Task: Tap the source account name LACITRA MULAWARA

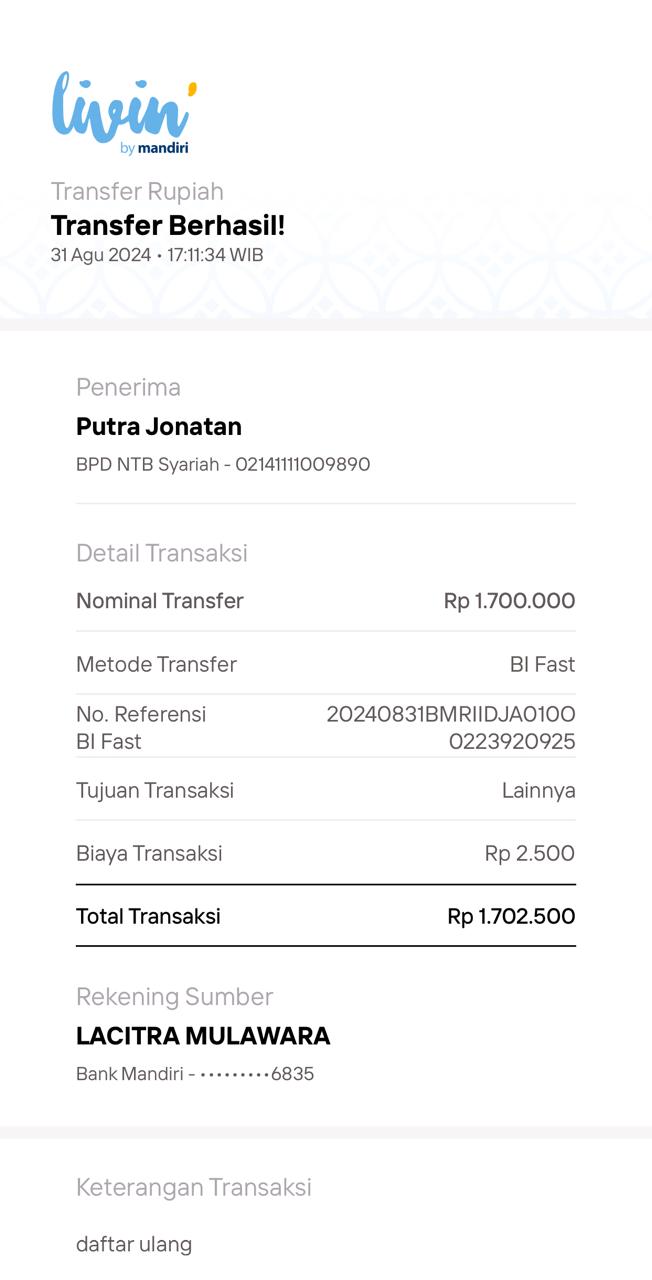Action: (203, 1036)
